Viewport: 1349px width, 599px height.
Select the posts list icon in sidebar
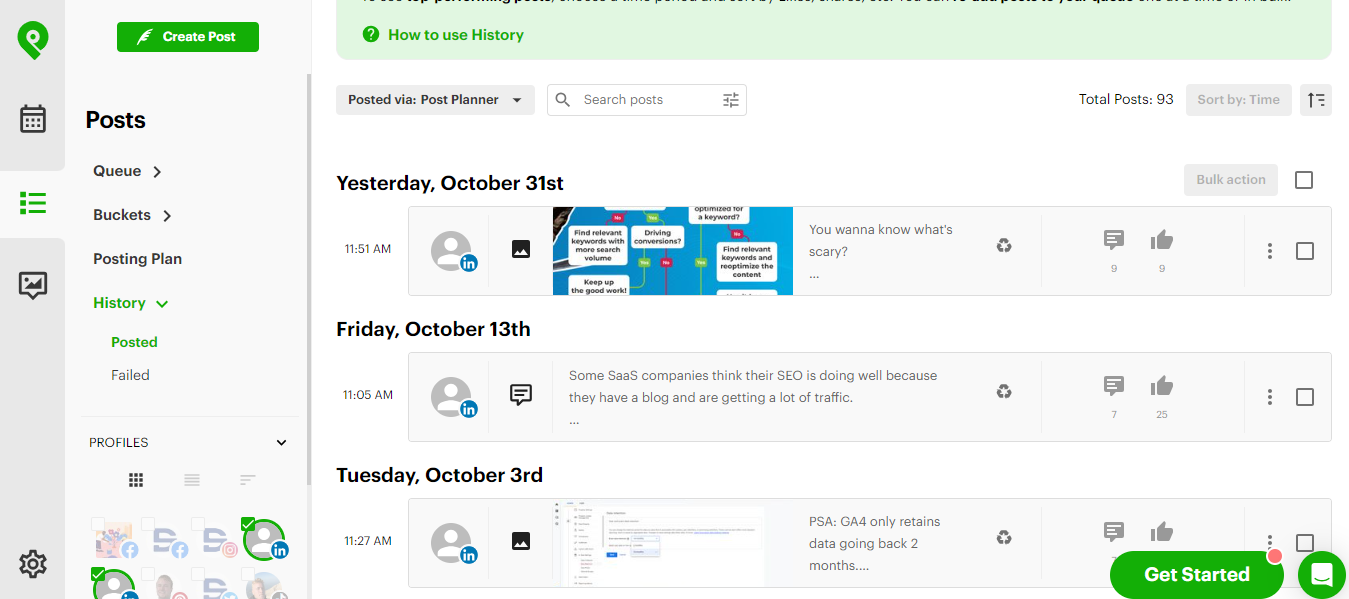(x=33, y=203)
